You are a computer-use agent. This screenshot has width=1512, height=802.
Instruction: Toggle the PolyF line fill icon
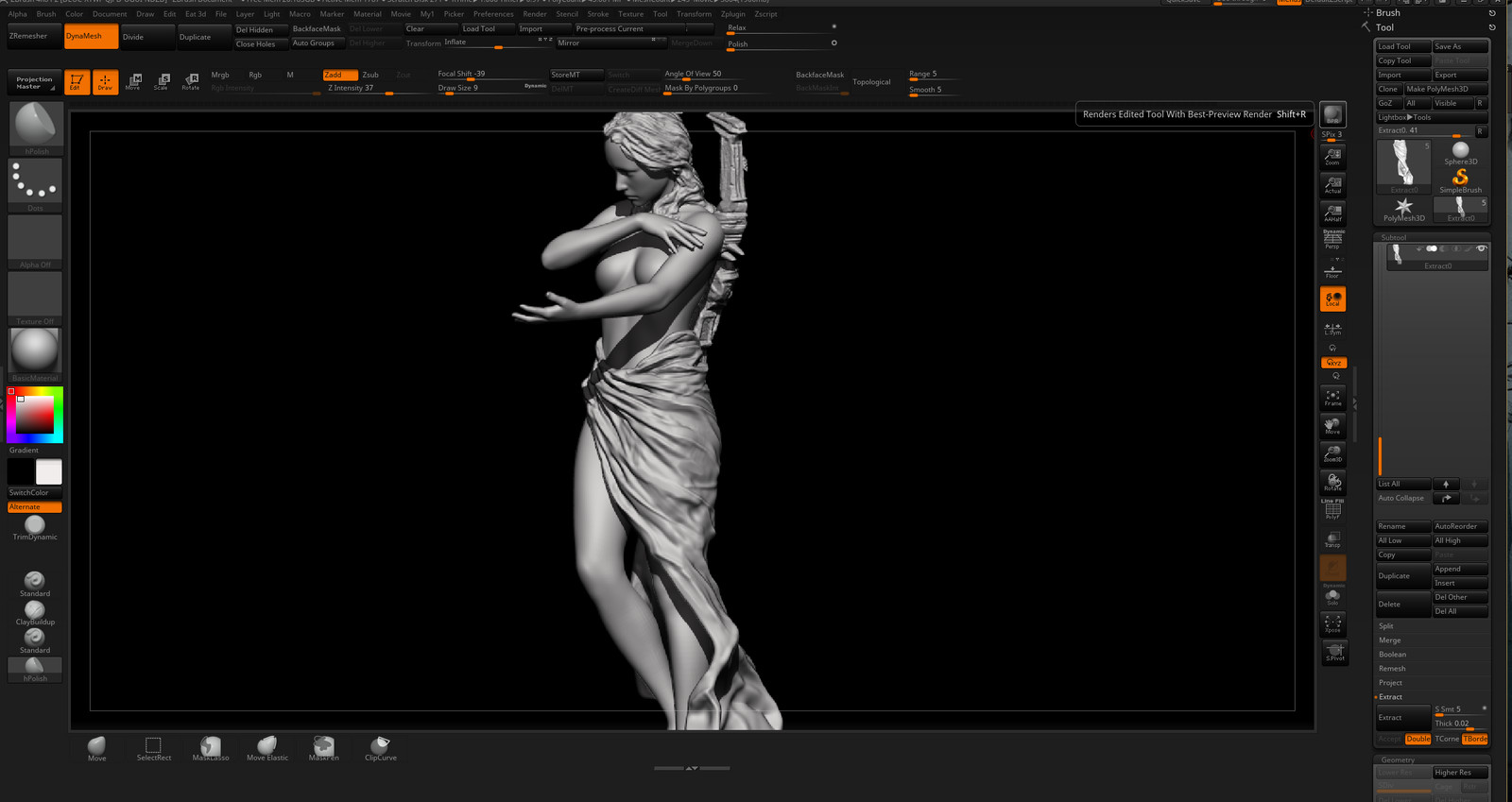click(x=1332, y=511)
